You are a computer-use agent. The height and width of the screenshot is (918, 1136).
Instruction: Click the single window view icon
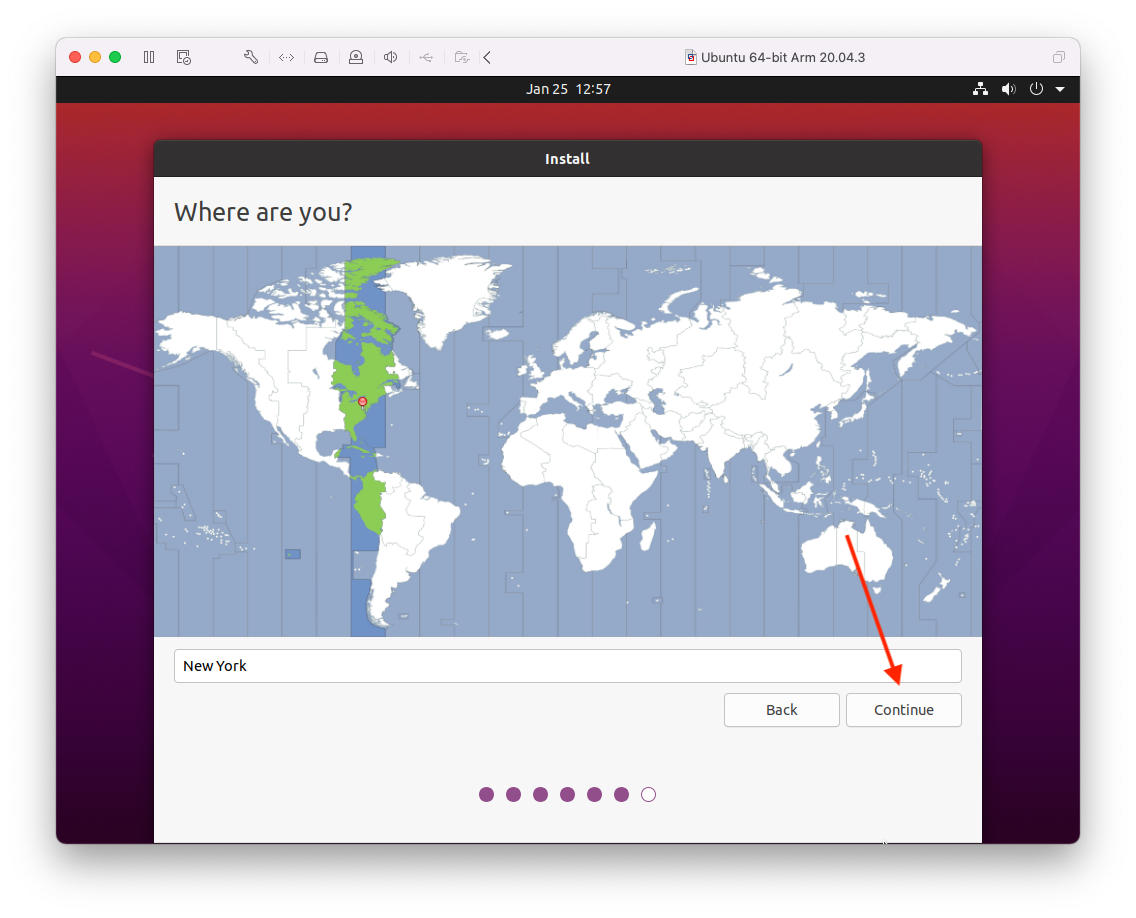coord(1059,57)
